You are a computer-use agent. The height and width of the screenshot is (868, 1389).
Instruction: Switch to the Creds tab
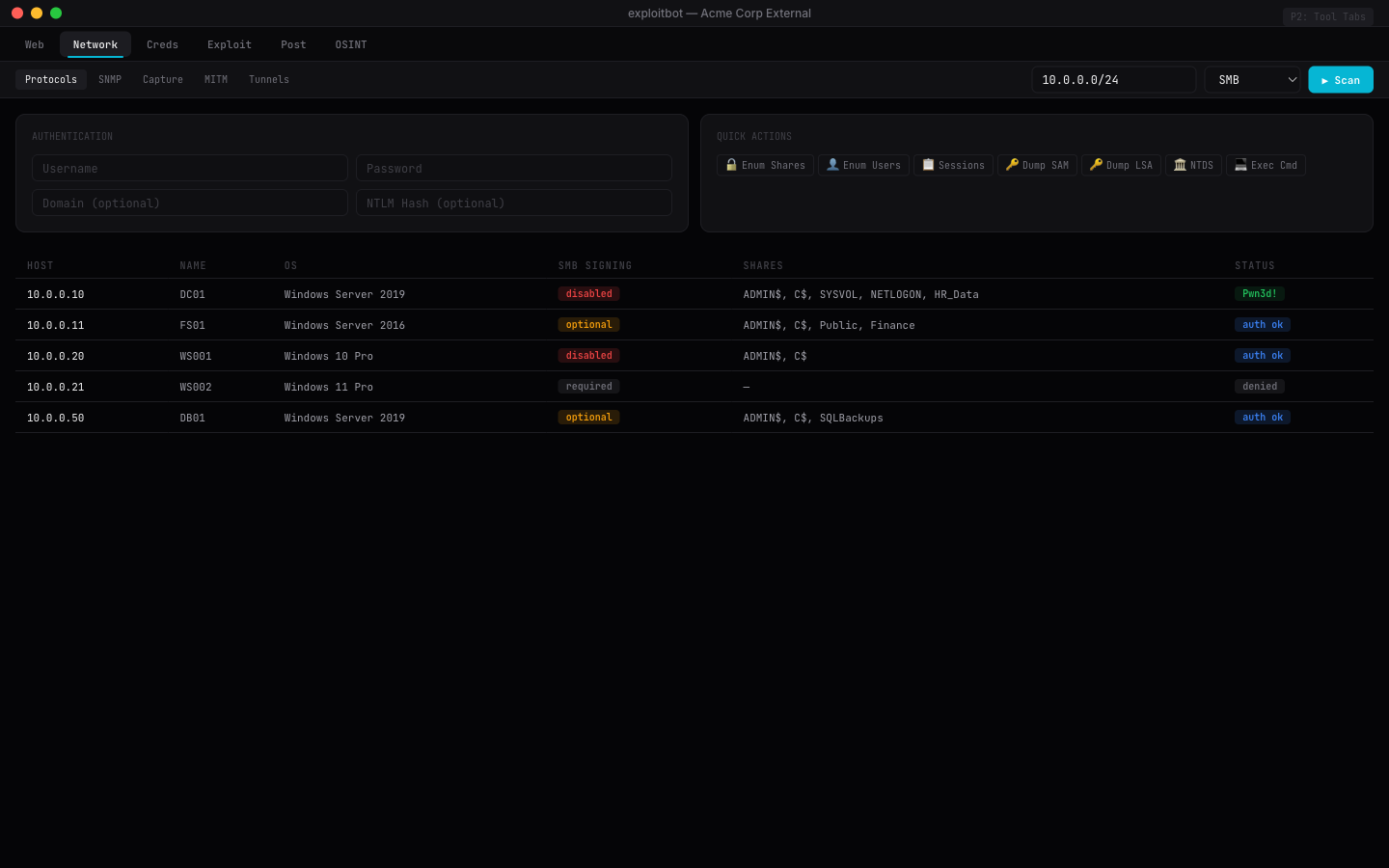(x=162, y=44)
